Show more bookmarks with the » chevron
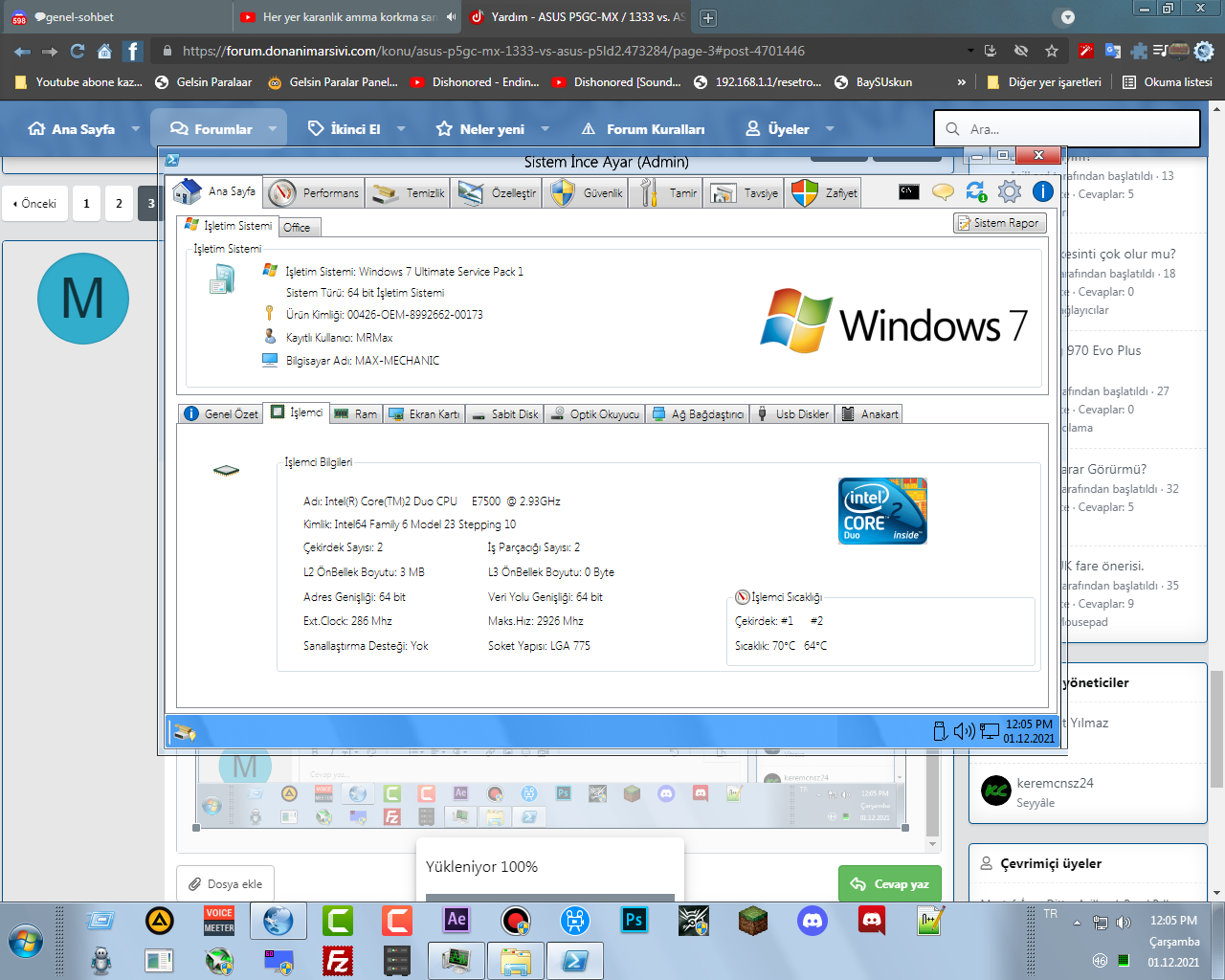The width and height of the screenshot is (1225, 980). 961,82
